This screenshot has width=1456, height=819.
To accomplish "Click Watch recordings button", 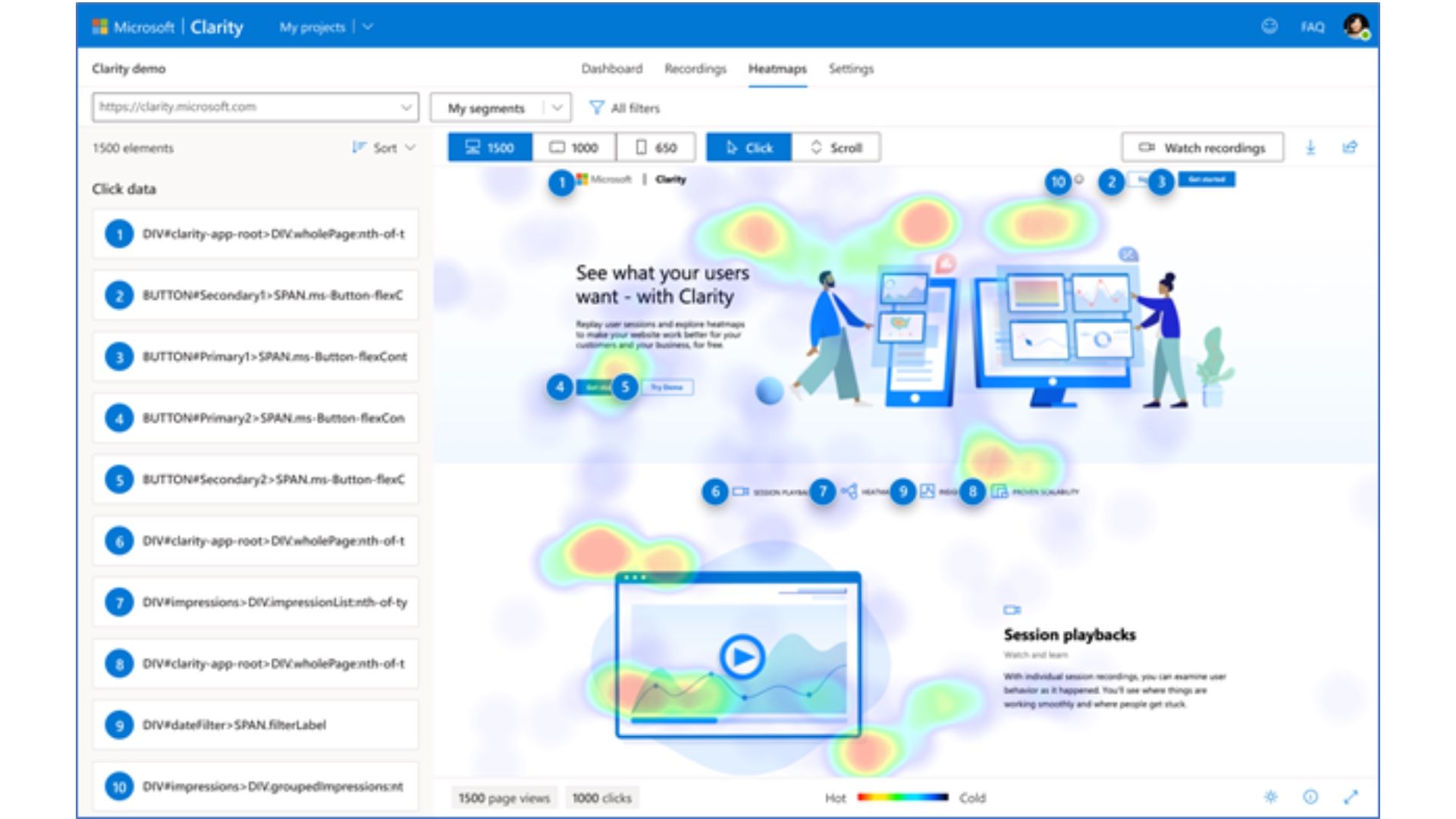I will tap(1203, 147).
